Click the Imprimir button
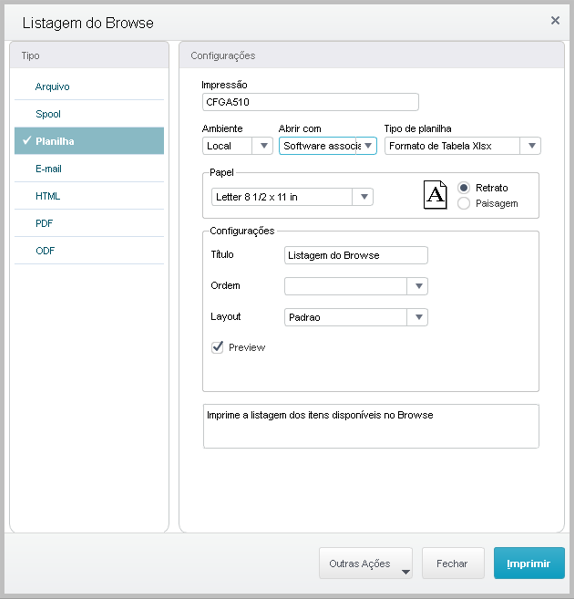The height and width of the screenshot is (599, 574). coord(529,563)
